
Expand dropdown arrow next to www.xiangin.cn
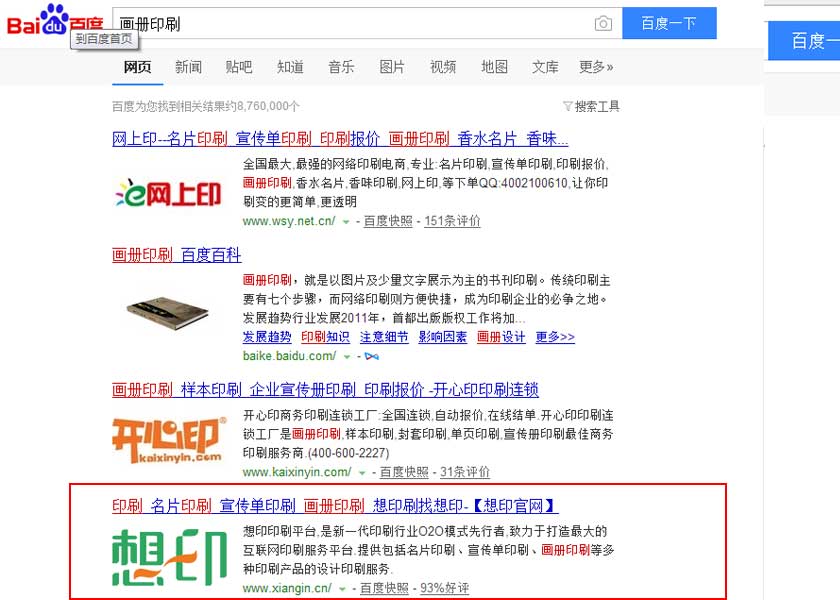pyautogui.click(x=342, y=589)
